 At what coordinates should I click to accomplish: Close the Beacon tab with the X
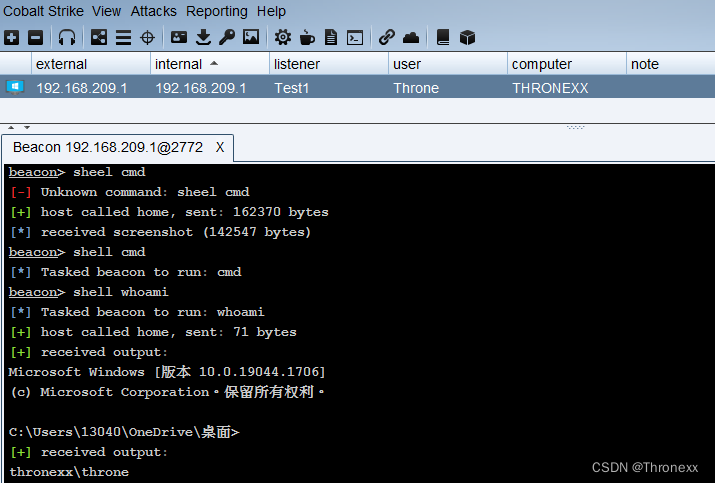[220, 147]
